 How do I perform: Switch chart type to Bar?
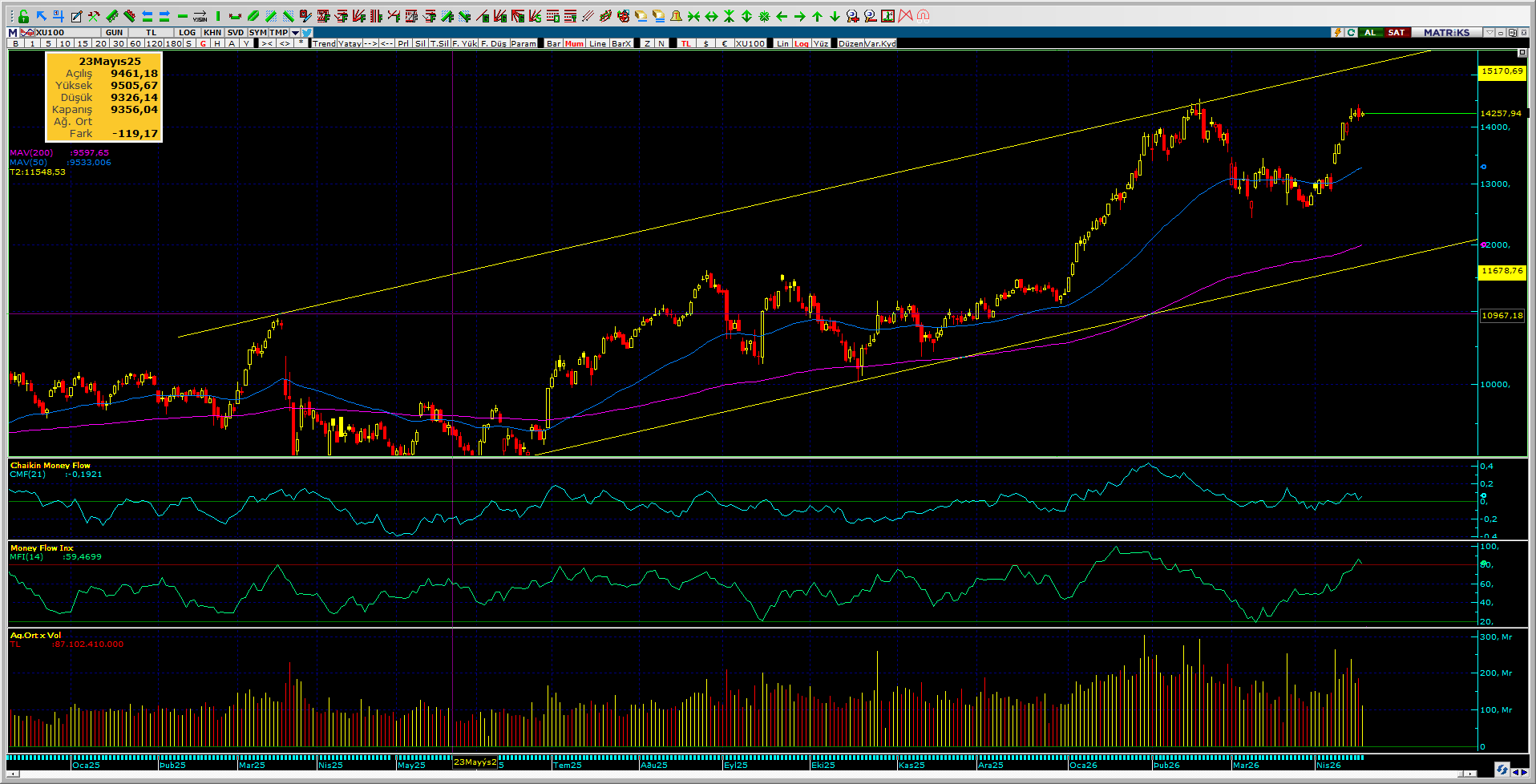553,43
